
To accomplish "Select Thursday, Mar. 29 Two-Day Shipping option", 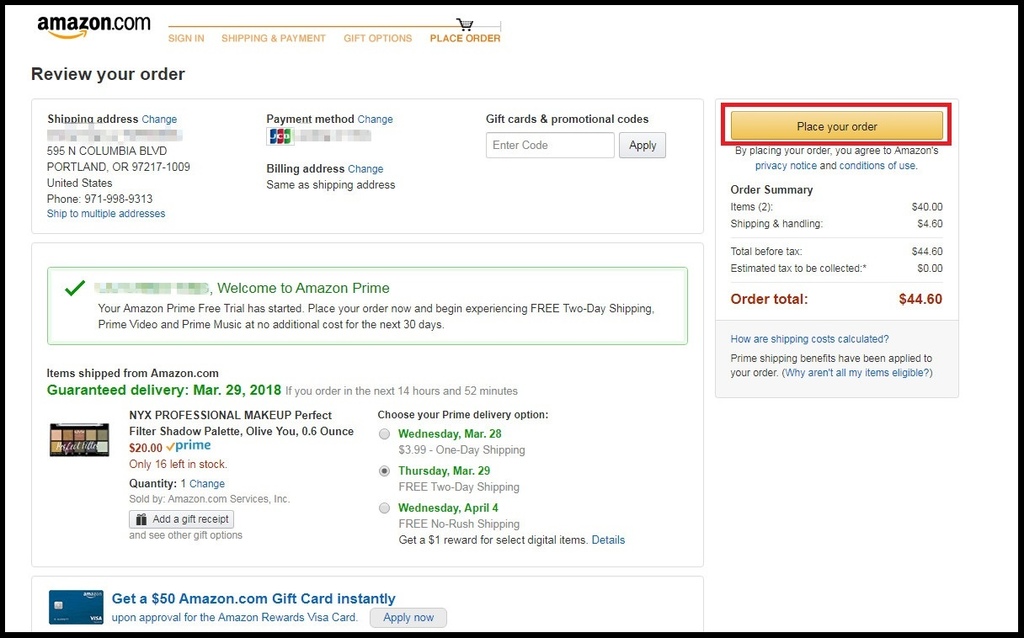I will [x=385, y=471].
